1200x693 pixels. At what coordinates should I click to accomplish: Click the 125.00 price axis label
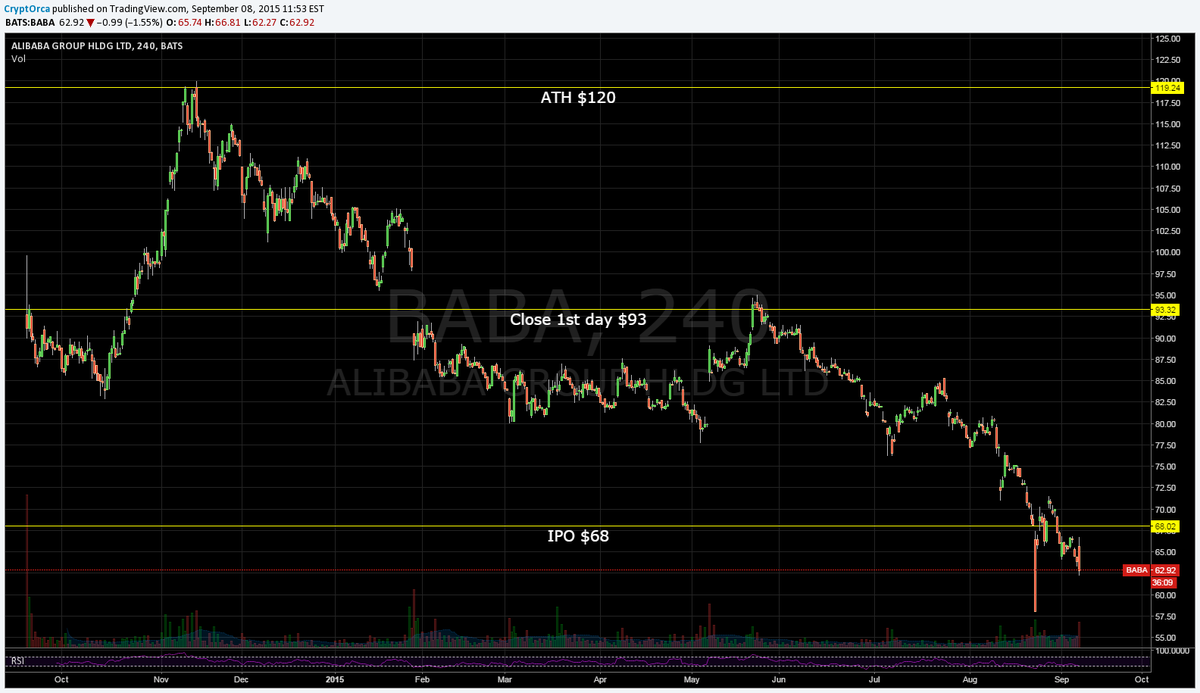pos(1167,39)
